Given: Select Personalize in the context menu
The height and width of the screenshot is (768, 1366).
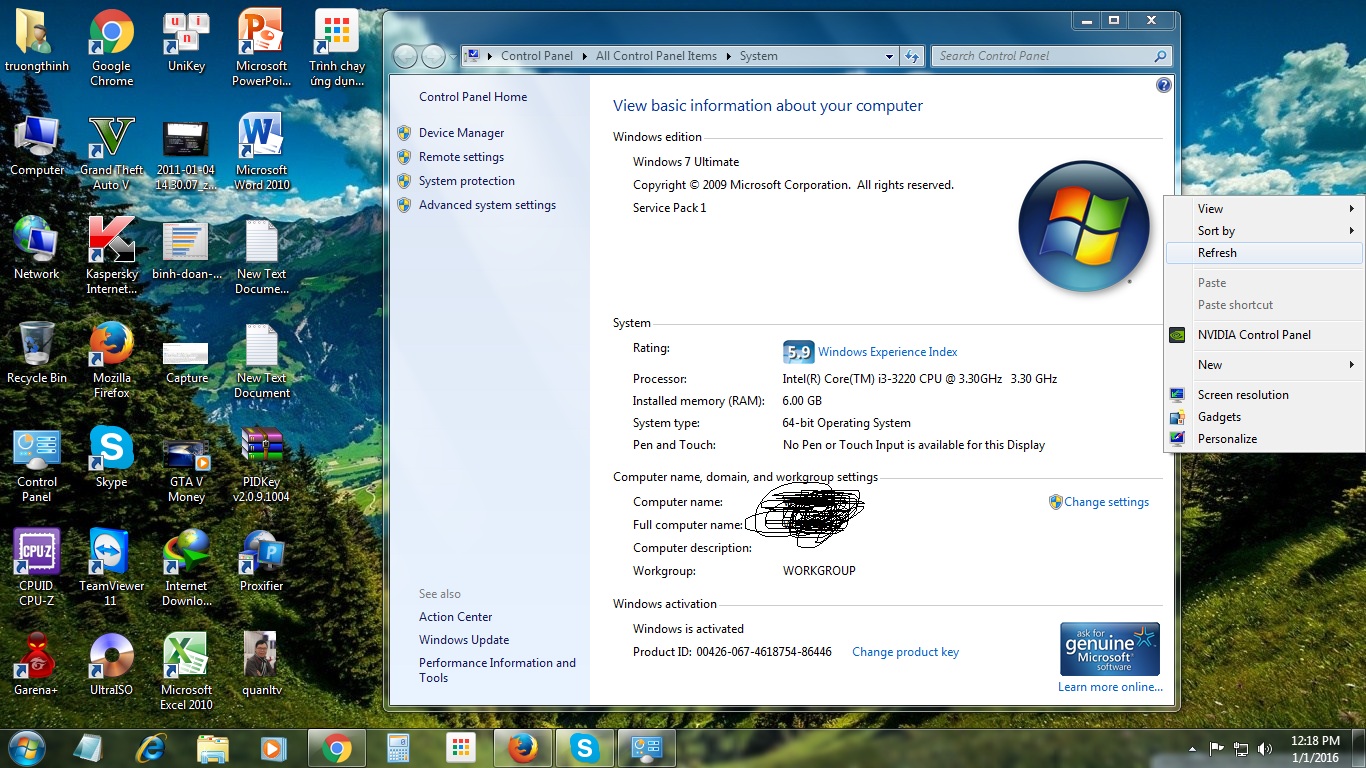Looking at the screenshot, I should (1265, 439).
